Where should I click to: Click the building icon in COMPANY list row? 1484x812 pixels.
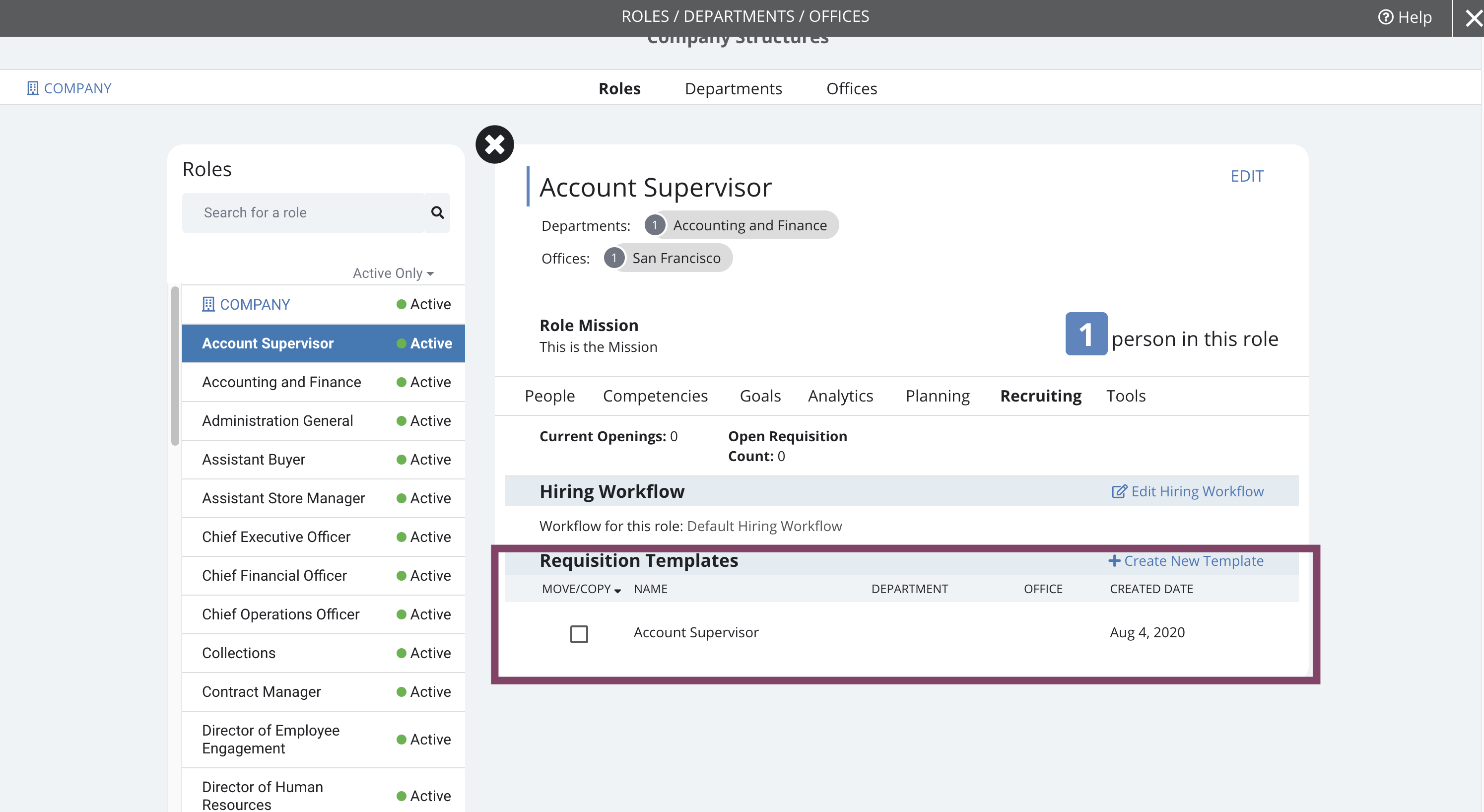[208, 304]
